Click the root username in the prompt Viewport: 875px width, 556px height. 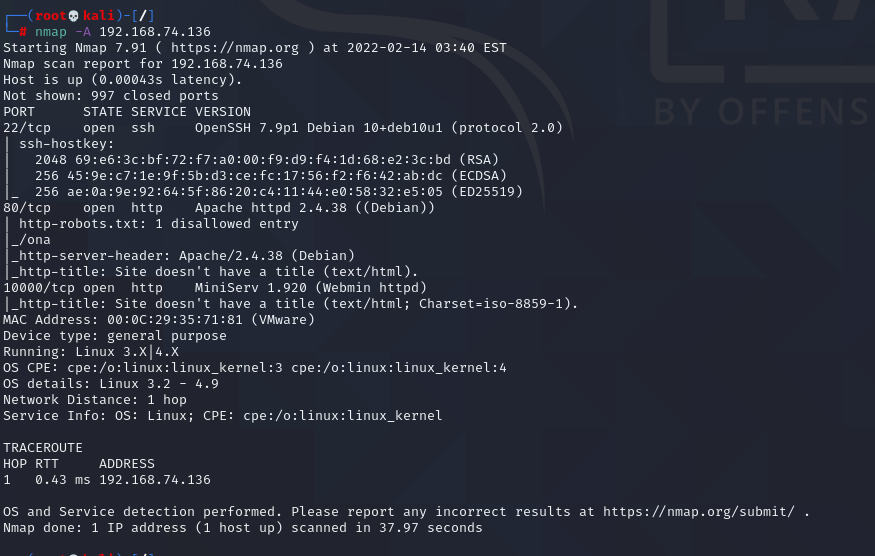pyautogui.click(x=51, y=16)
